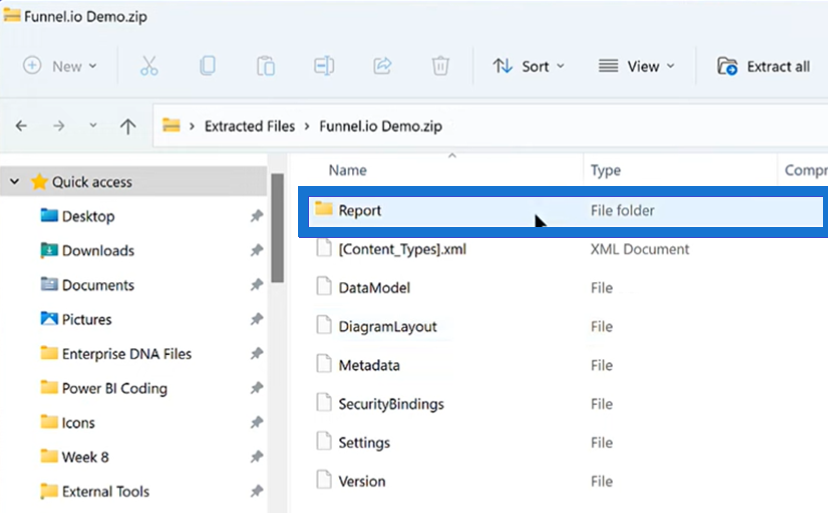Select the DataModel file
The height and width of the screenshot is (513, 828).
point(374,288)
